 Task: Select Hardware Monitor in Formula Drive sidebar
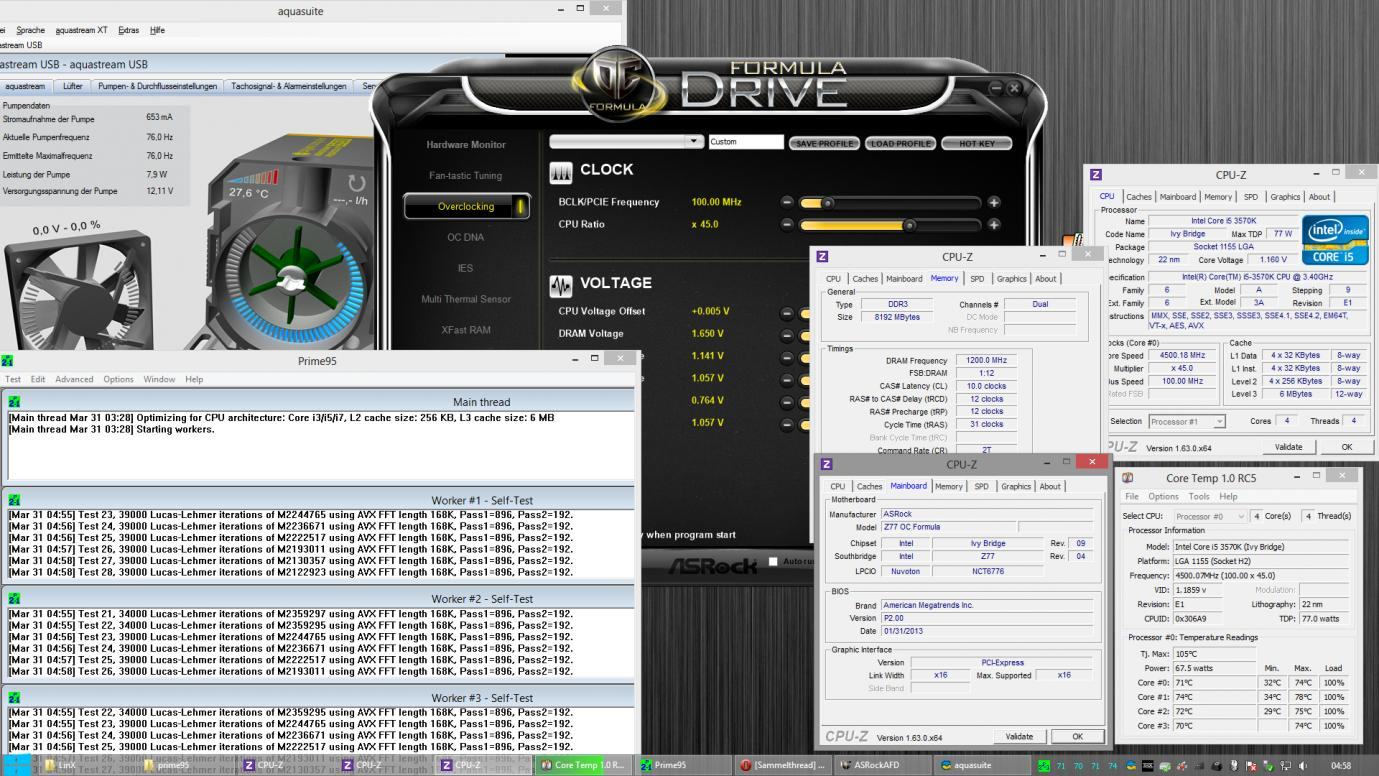[466, 145]
